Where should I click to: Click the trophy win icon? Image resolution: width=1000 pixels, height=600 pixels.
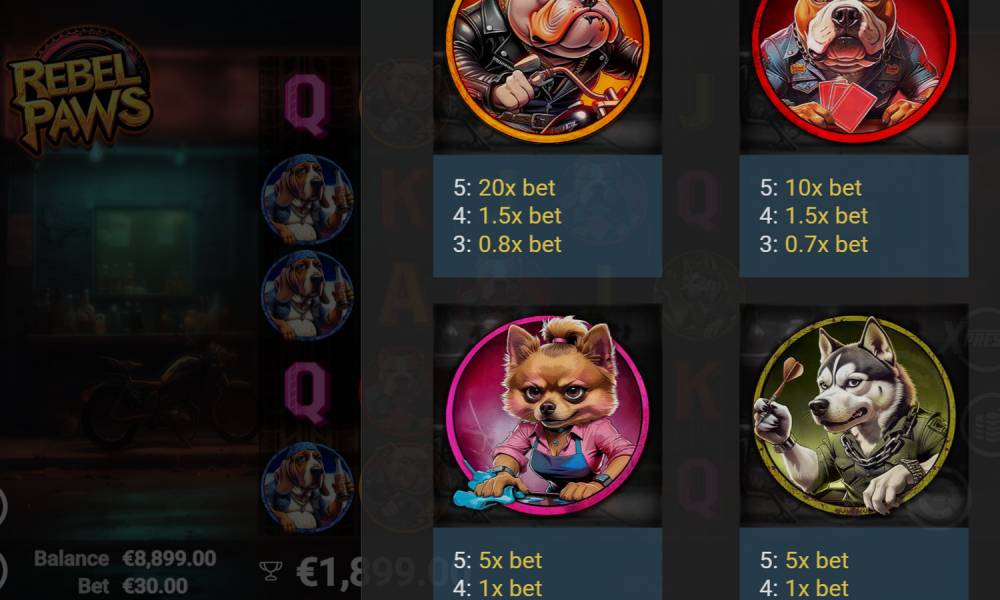(x=271, y=571)
